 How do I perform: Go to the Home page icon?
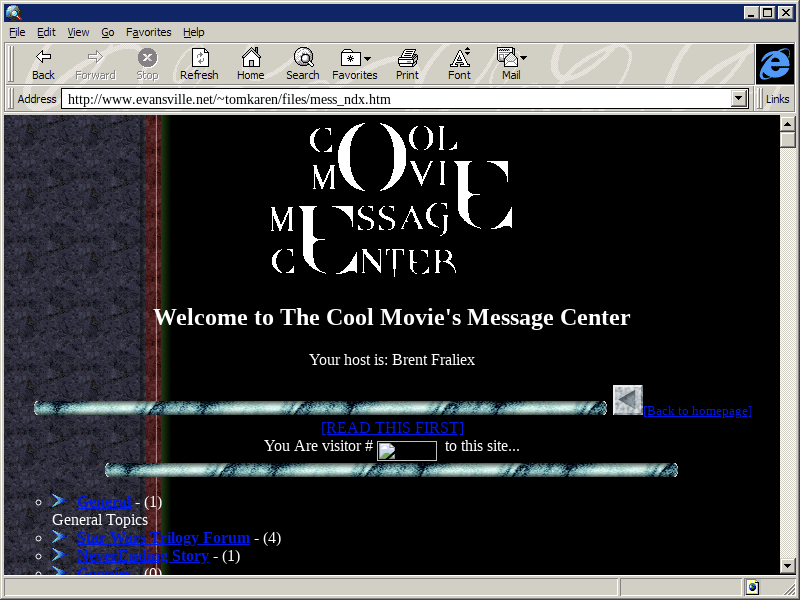[251, 58]
